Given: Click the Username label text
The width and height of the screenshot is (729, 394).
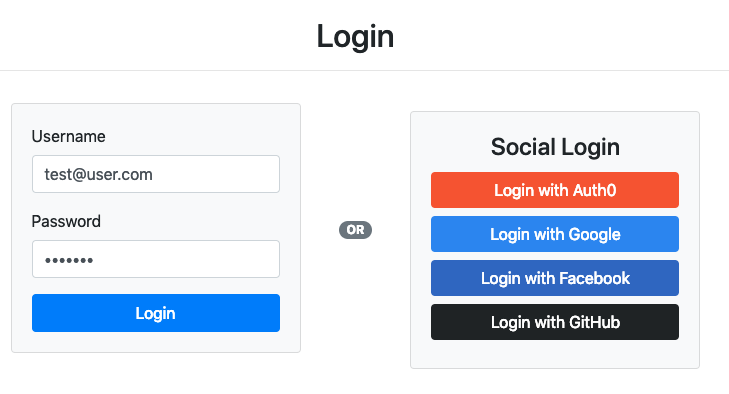Looking at the screenshot, I should coord(68,136).
